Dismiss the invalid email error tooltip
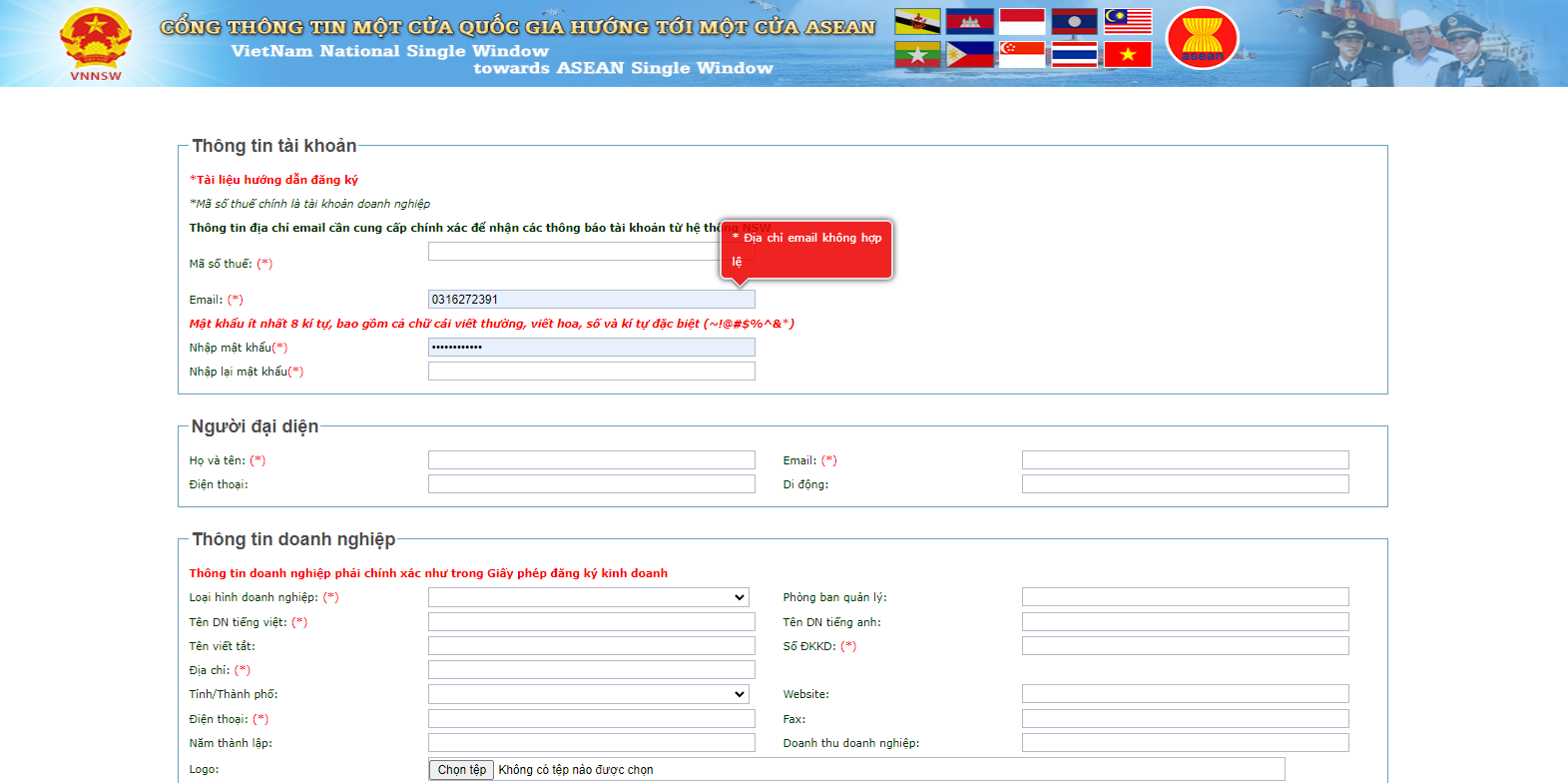Screen dimensions: 1568x783 (805, 249)
